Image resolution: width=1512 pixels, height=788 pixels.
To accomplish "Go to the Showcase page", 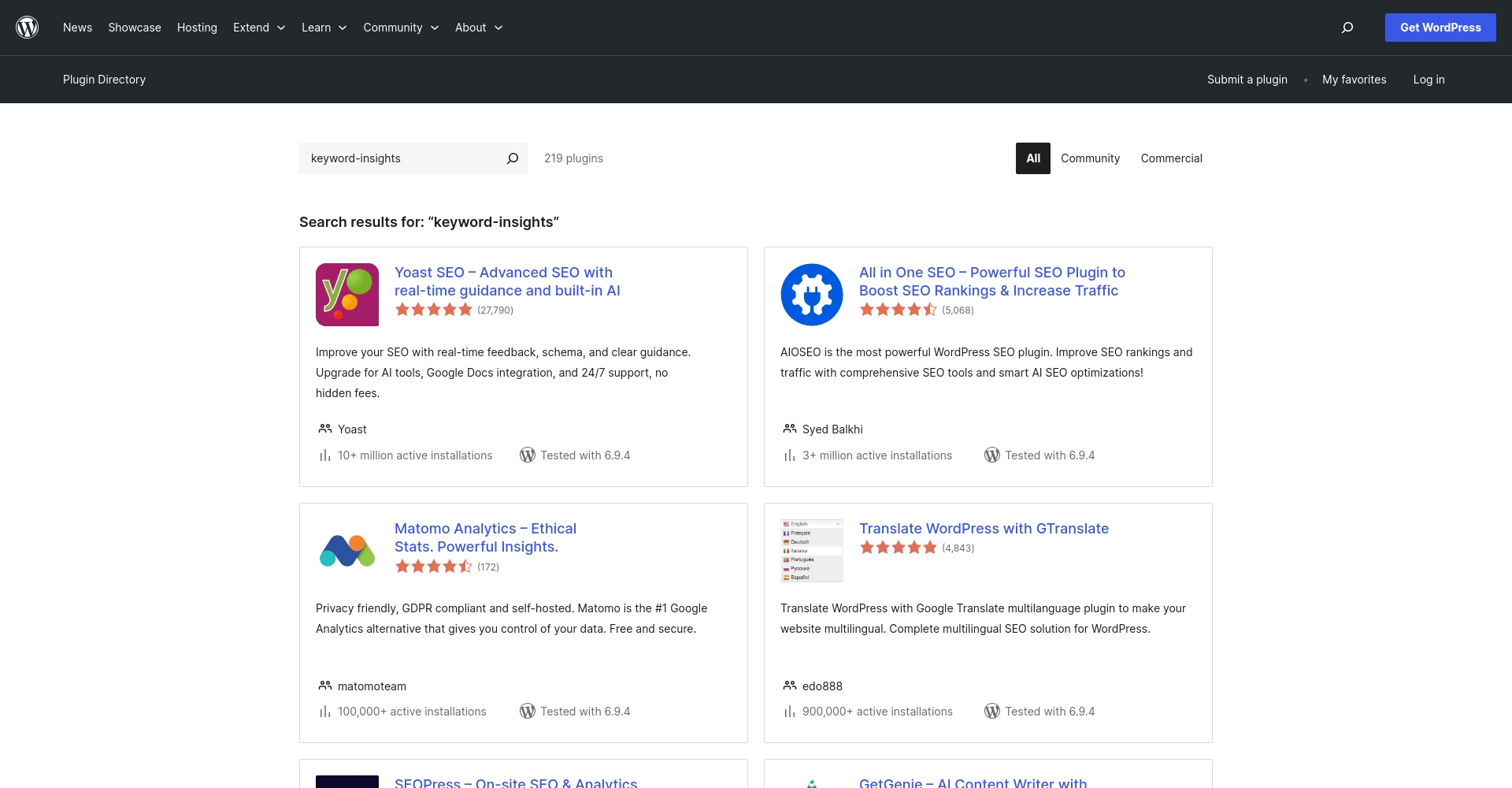I will click(x=135, y=28).
